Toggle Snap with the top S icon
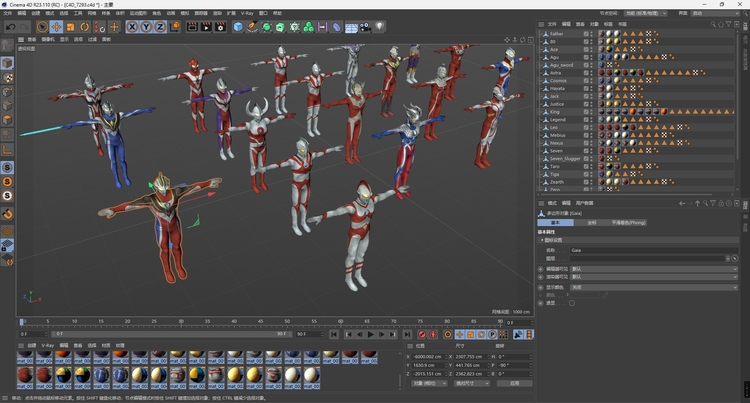 (x=7, y=167)
